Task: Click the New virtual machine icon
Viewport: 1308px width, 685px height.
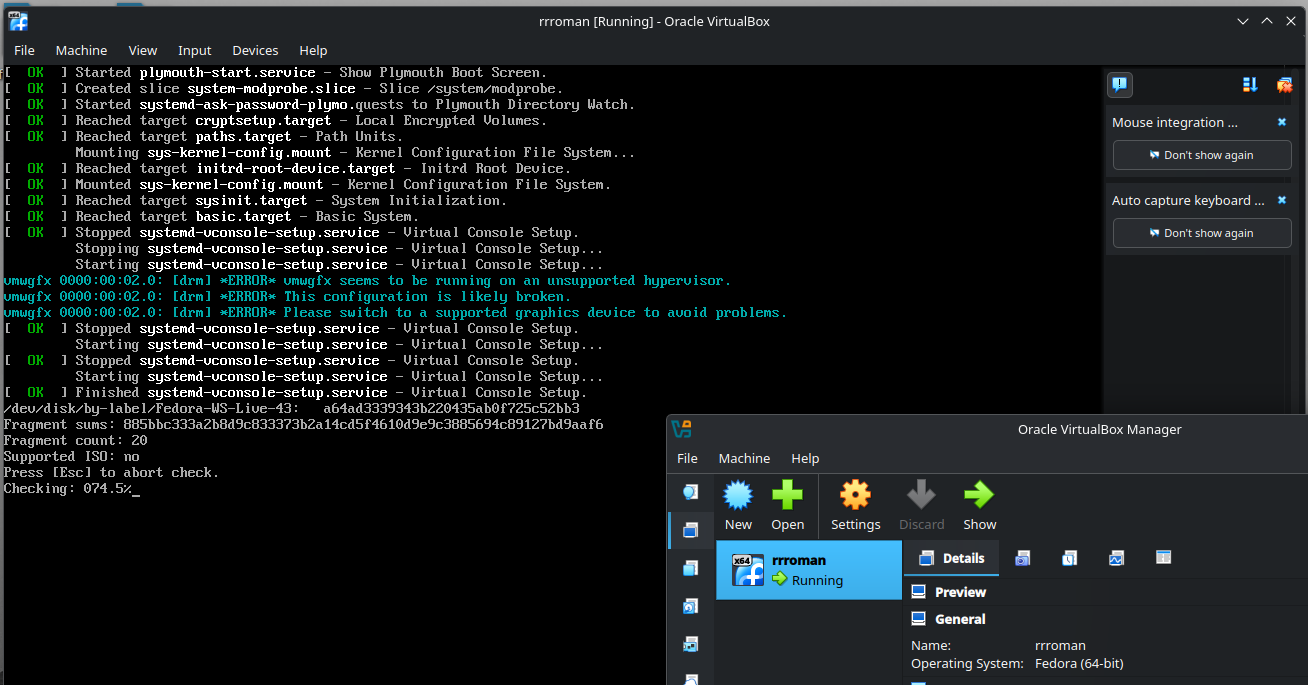Action: click(738, 505)
